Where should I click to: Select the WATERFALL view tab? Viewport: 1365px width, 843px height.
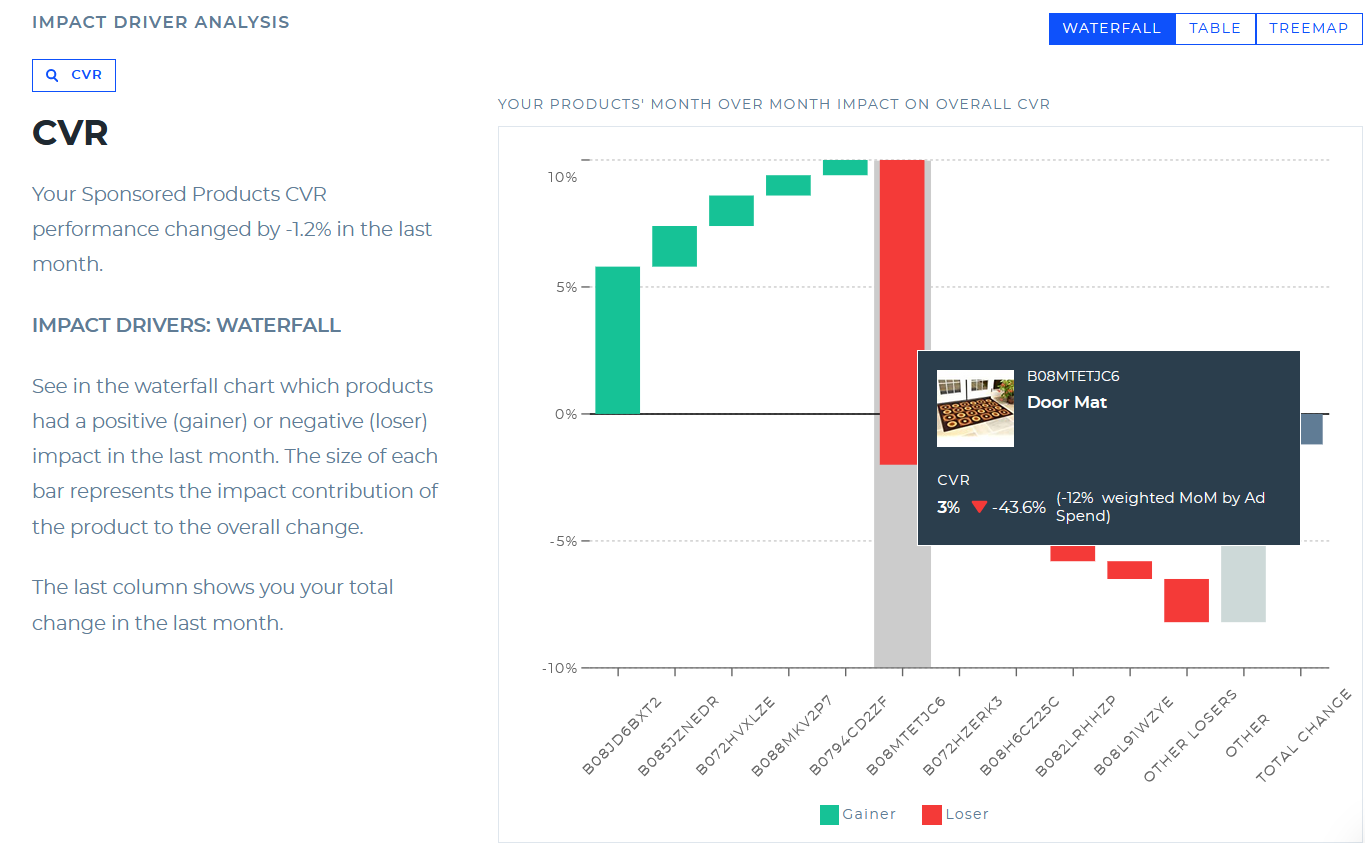(x=1112, y=28)
